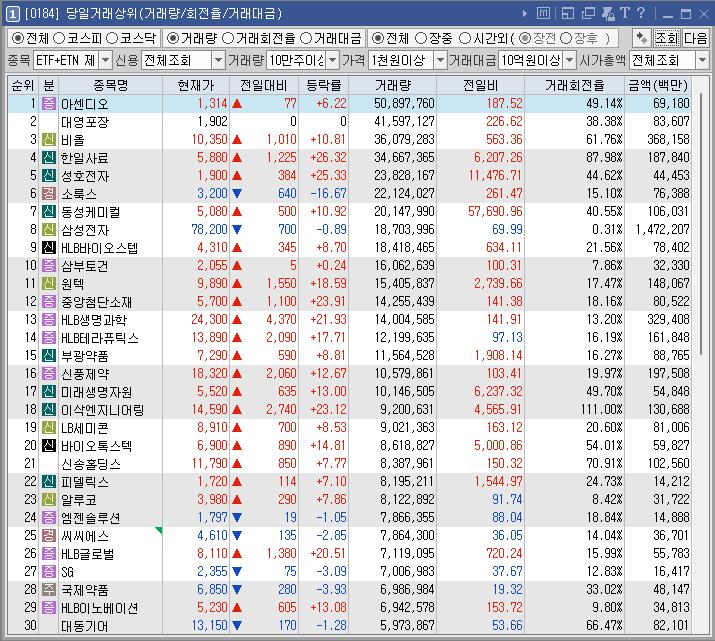This screenshot has height=641, width=715.
Task: Click the window number 1 icon in title bar
Action: pos(12,14)
